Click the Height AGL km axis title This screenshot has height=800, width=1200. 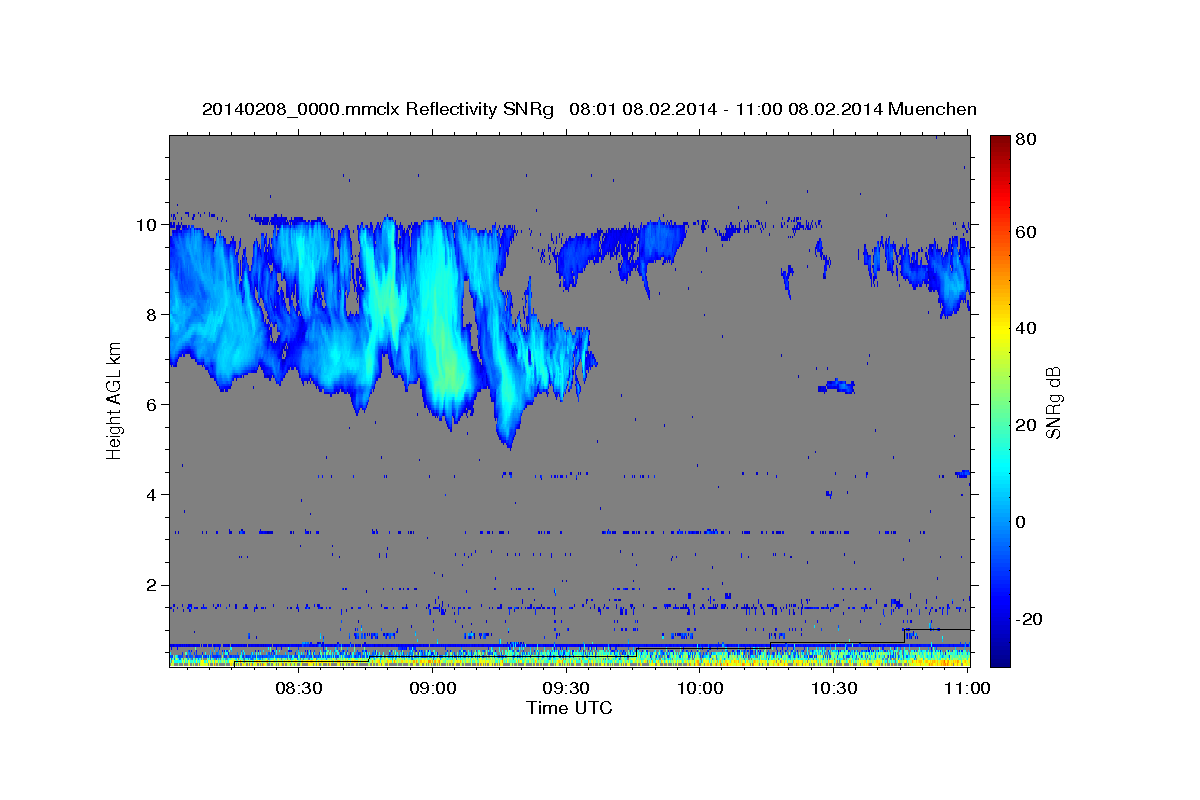point(114,401)
